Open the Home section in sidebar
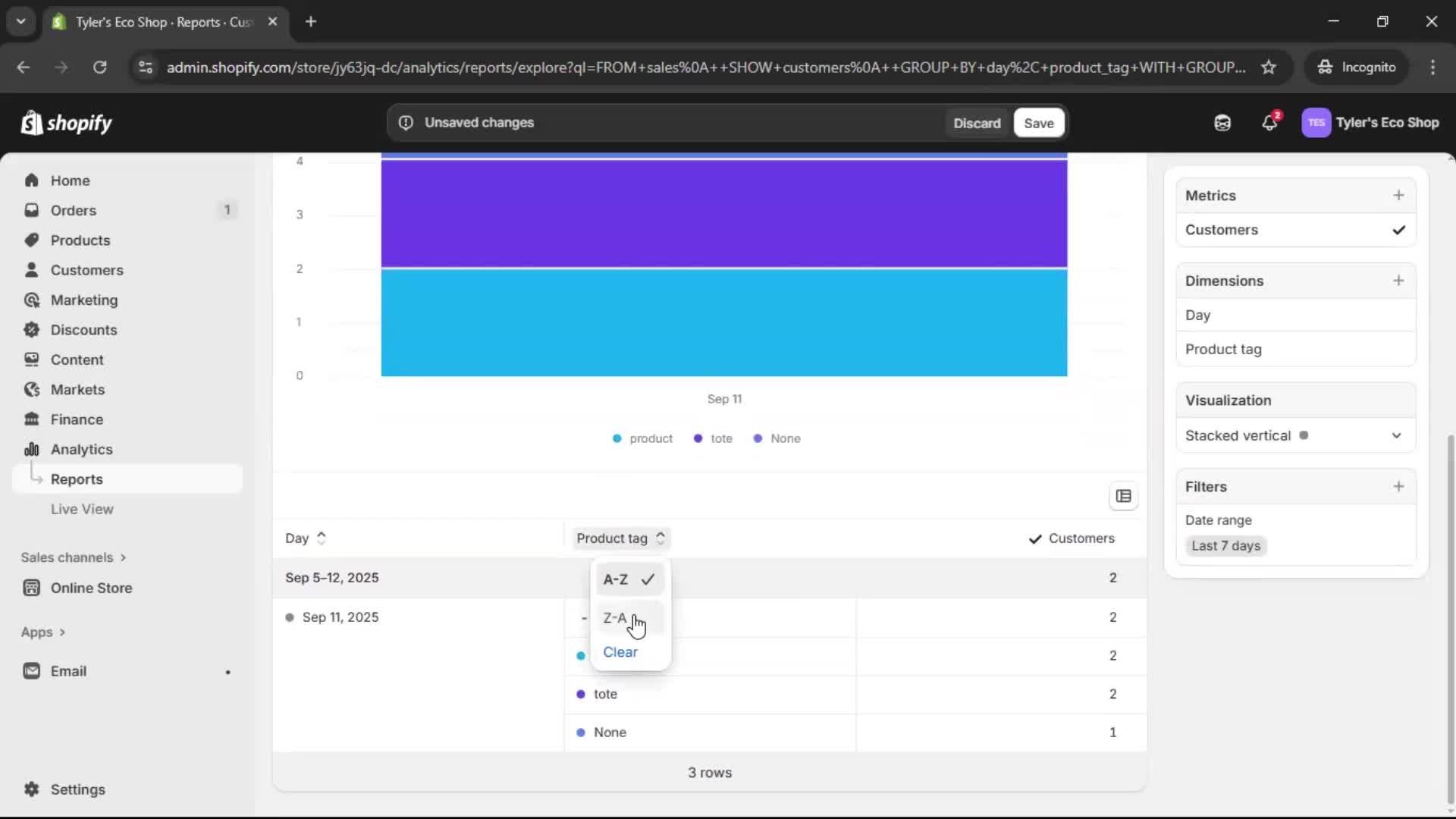 click(x=68, y=180)
